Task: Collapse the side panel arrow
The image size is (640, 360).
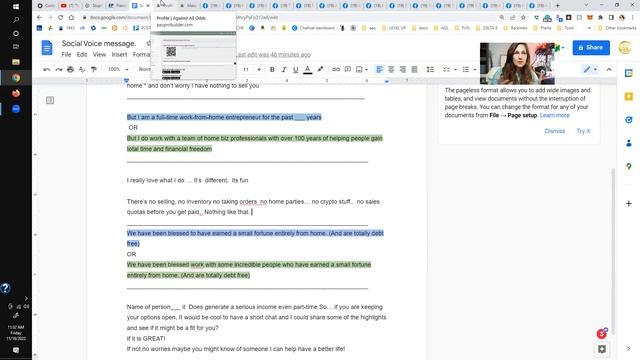Action: [629, 349]
